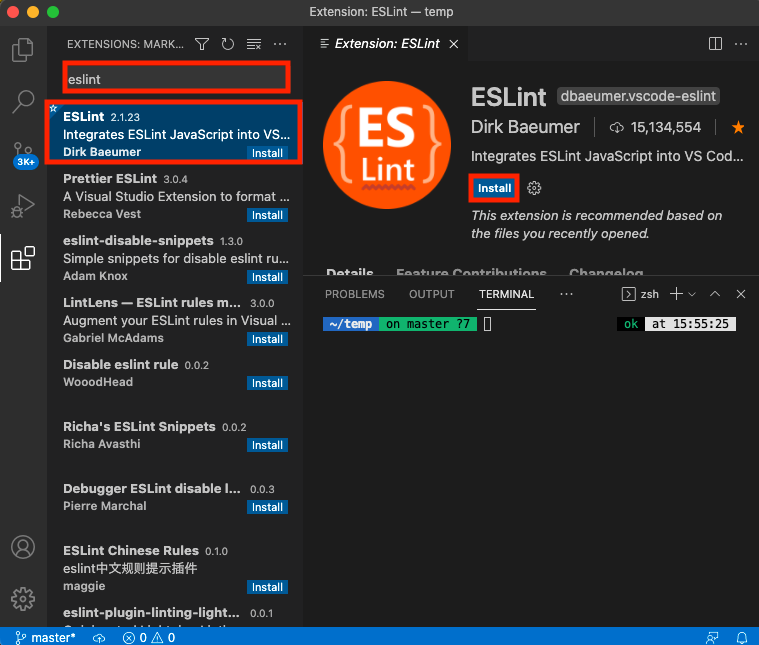Select the zsh terminal instance
Viewport: 759px width, 645px height.
tap(640, 294)
